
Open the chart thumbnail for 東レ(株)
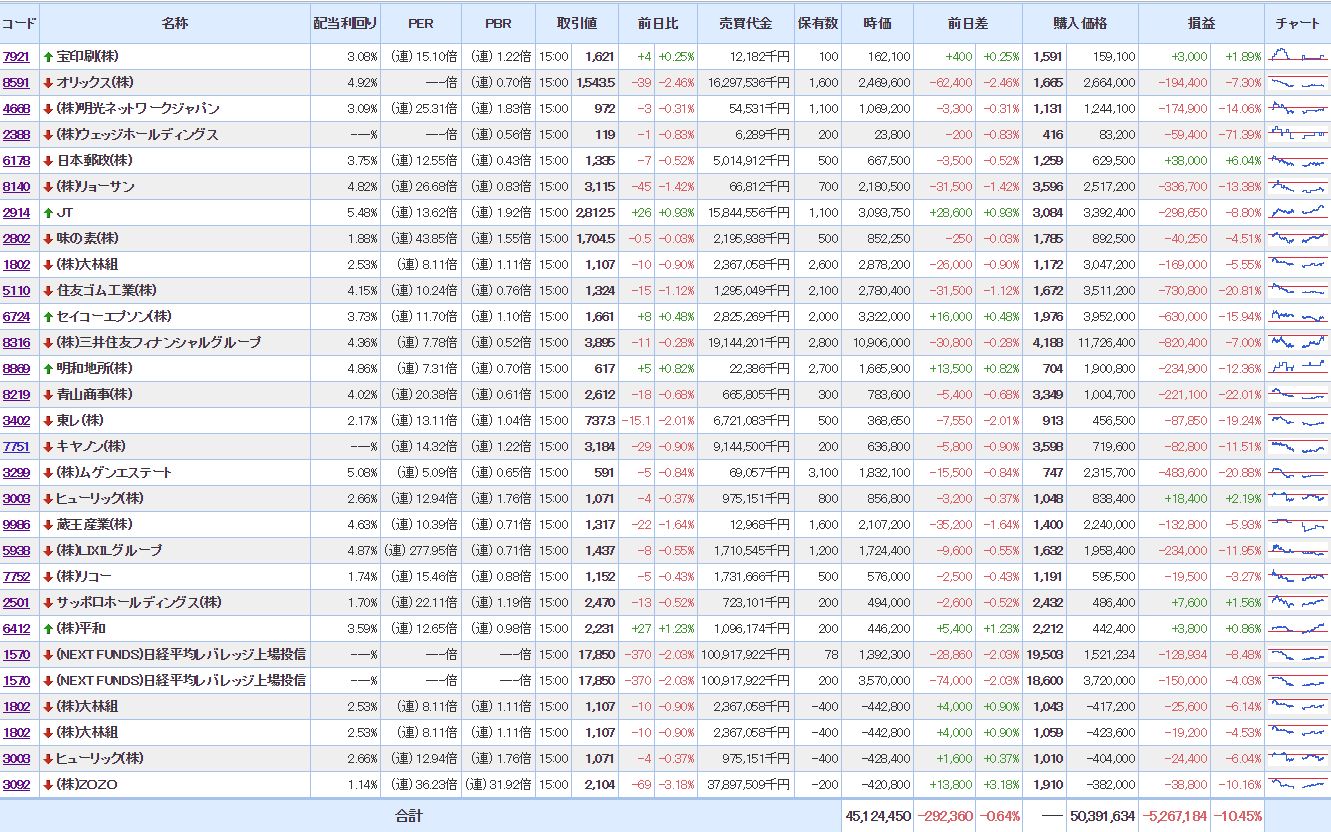tap(1297, 421)
